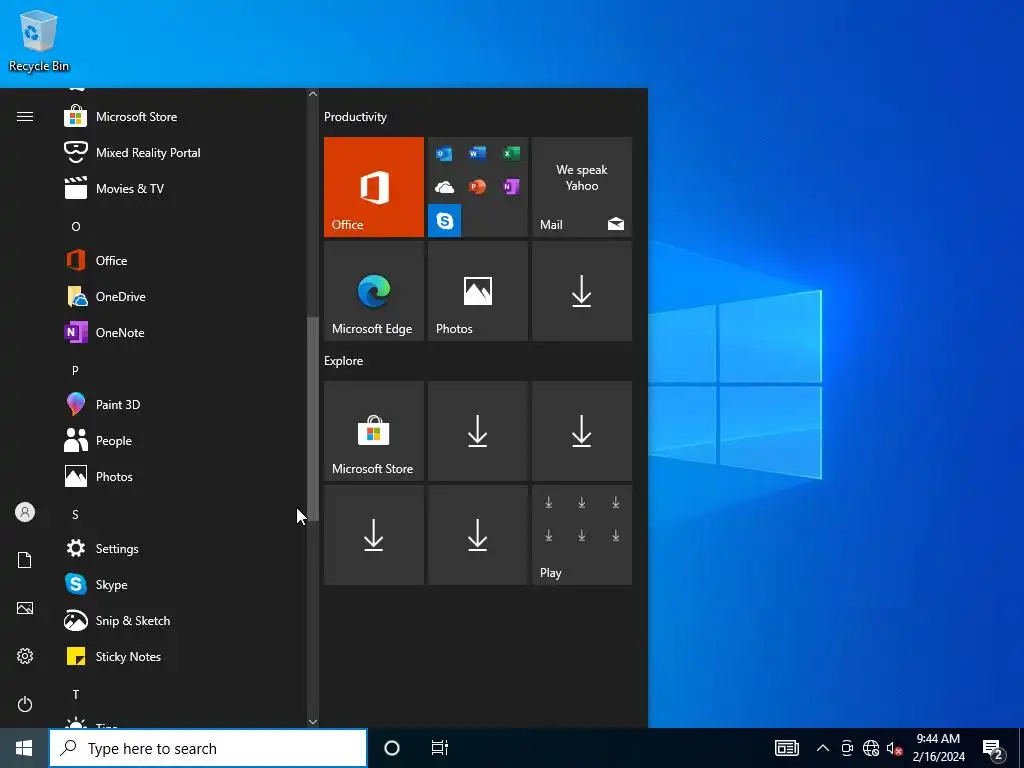Click the Explore group title
Image resolution: width=1024 pixels, height=768 pixels.
point(344,361)
